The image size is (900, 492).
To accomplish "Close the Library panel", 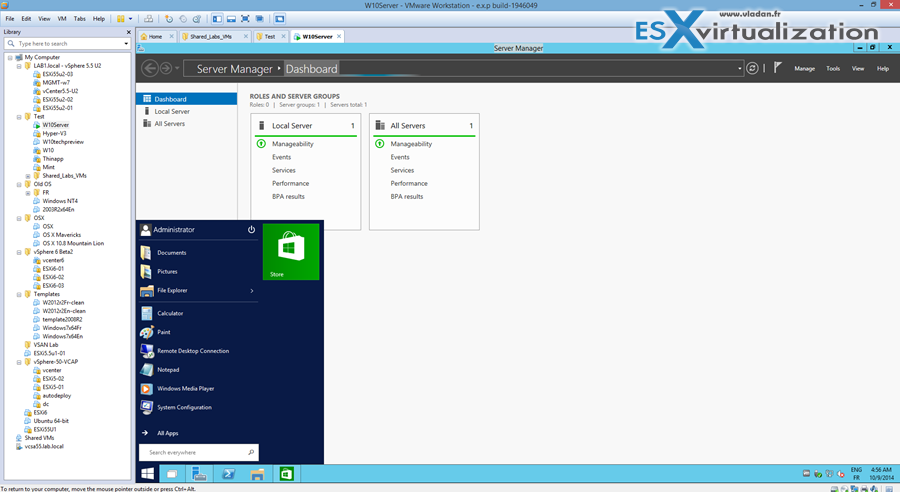I will [x=129, y=32].
